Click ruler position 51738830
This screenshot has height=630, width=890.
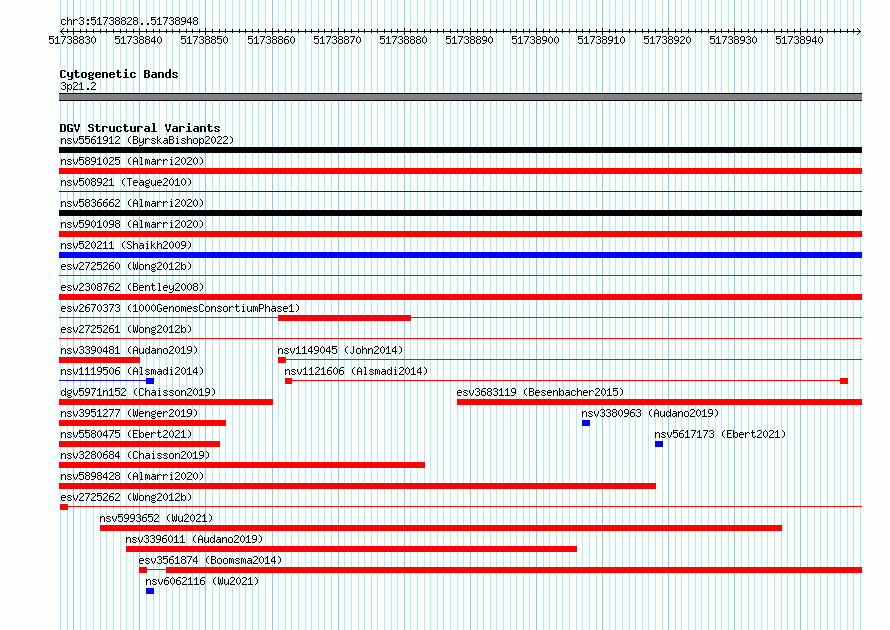pyautogui.click(x=73, y=40)
